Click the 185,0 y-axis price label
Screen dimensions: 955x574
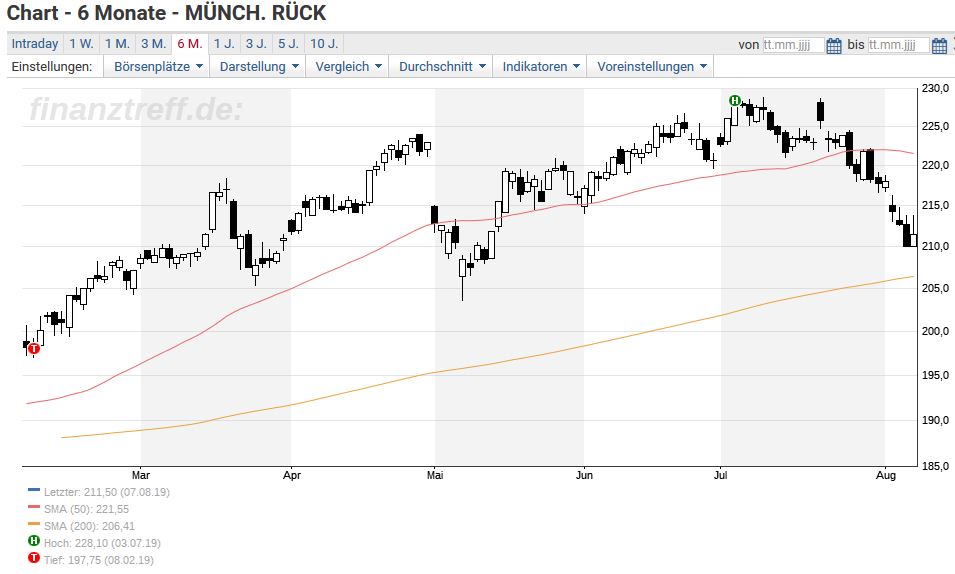935,466
